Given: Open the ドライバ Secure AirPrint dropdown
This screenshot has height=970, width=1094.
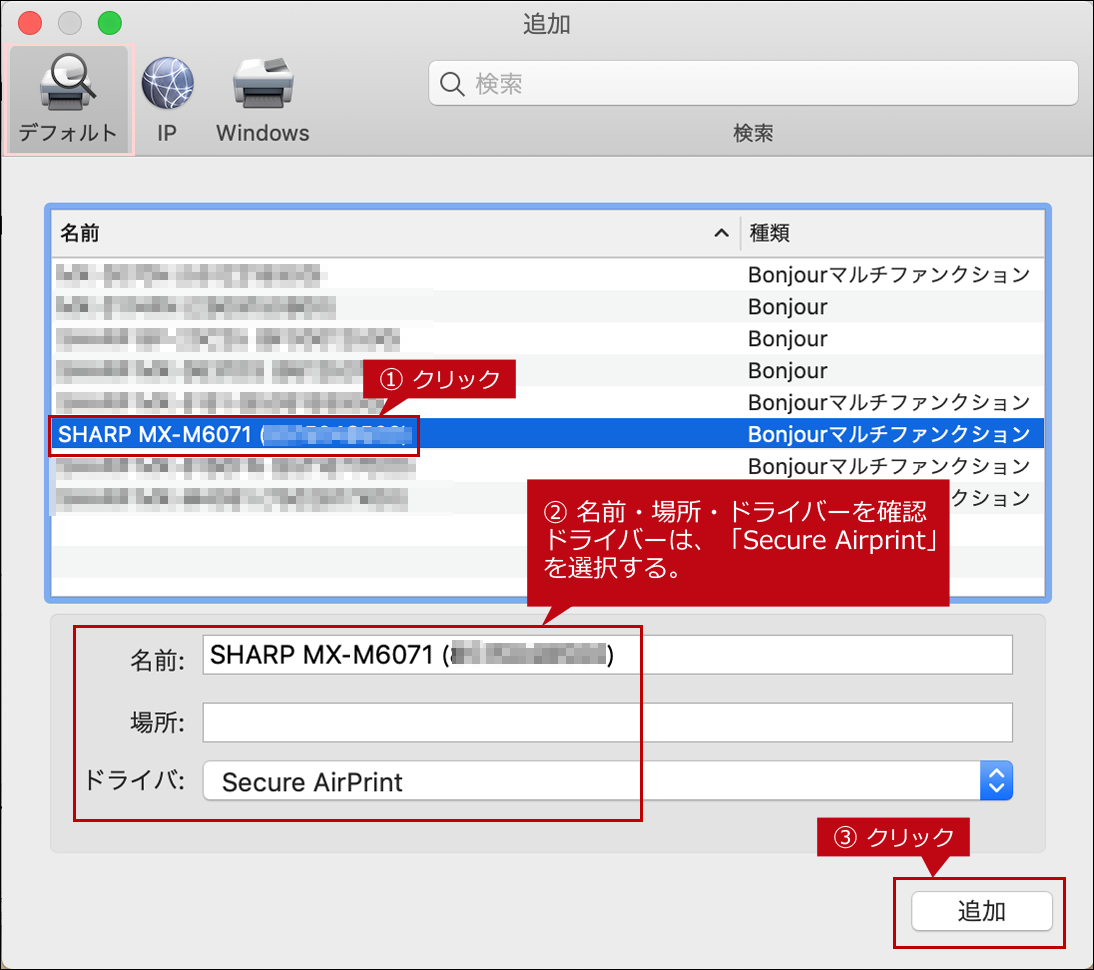Looking at the screenshot, I should (607, 781).
